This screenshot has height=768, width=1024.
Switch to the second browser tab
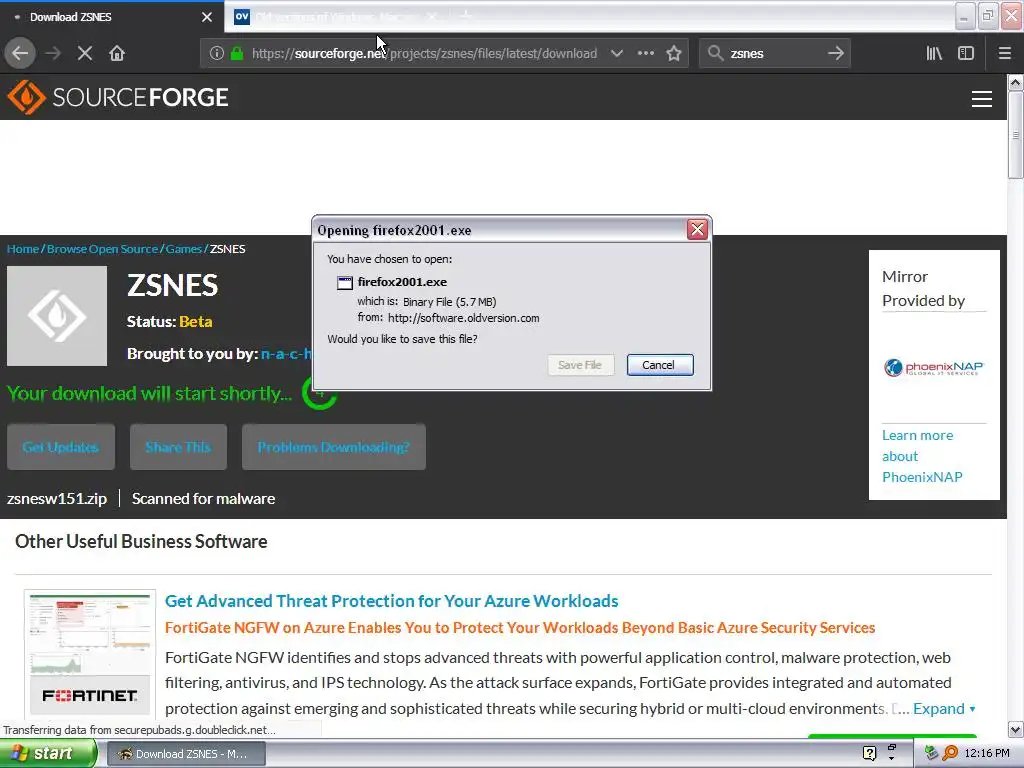coord(336,17)
